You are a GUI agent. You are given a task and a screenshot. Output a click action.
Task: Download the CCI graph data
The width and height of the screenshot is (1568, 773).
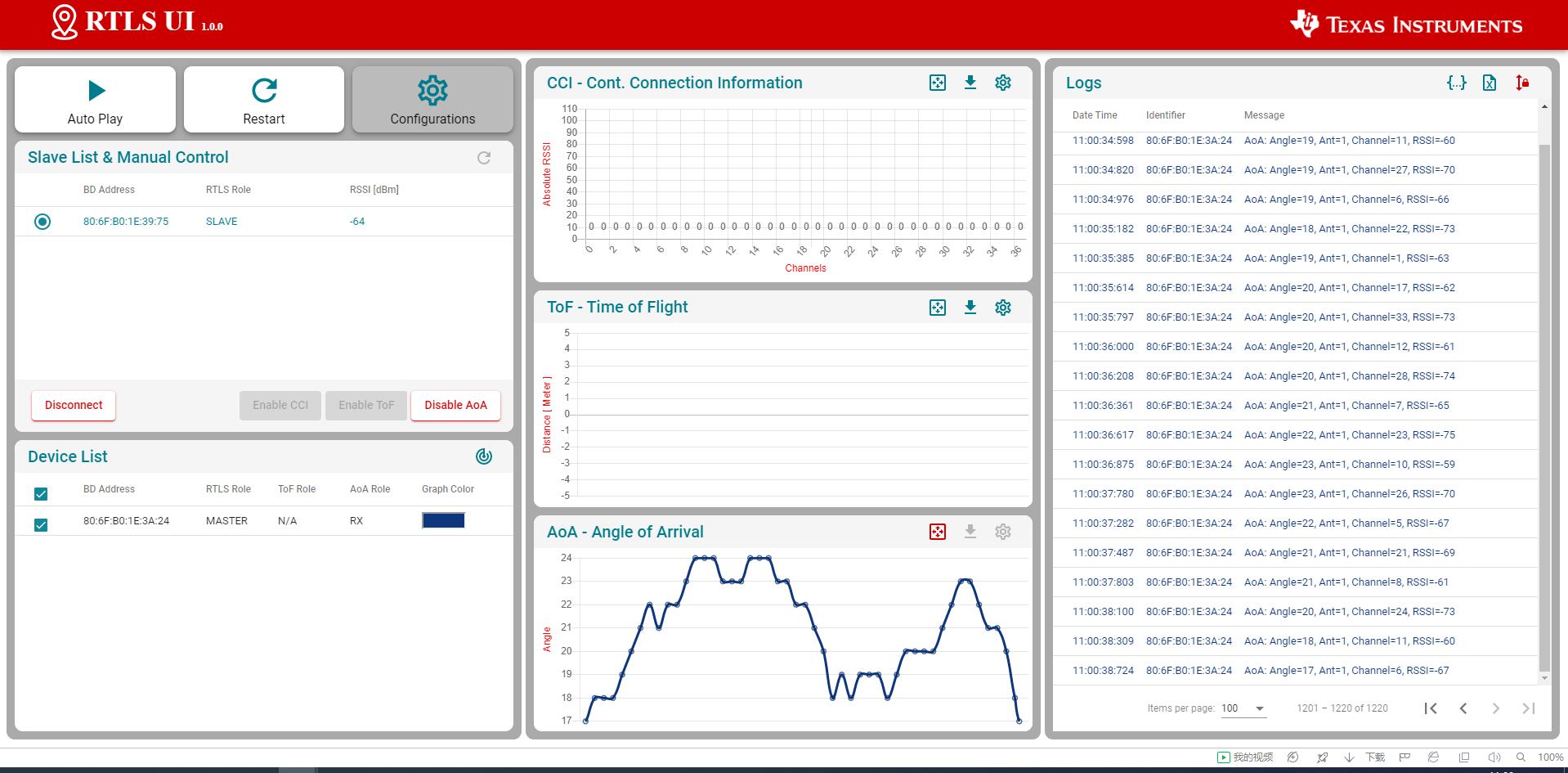pyautogui.click(x=970, y=83)
